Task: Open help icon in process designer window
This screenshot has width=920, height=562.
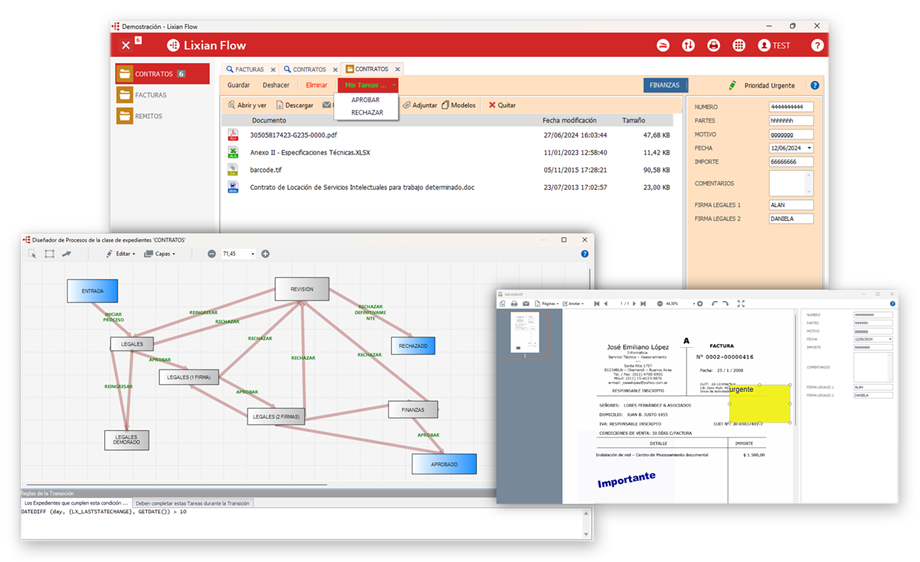Action: tap(584, 253)
